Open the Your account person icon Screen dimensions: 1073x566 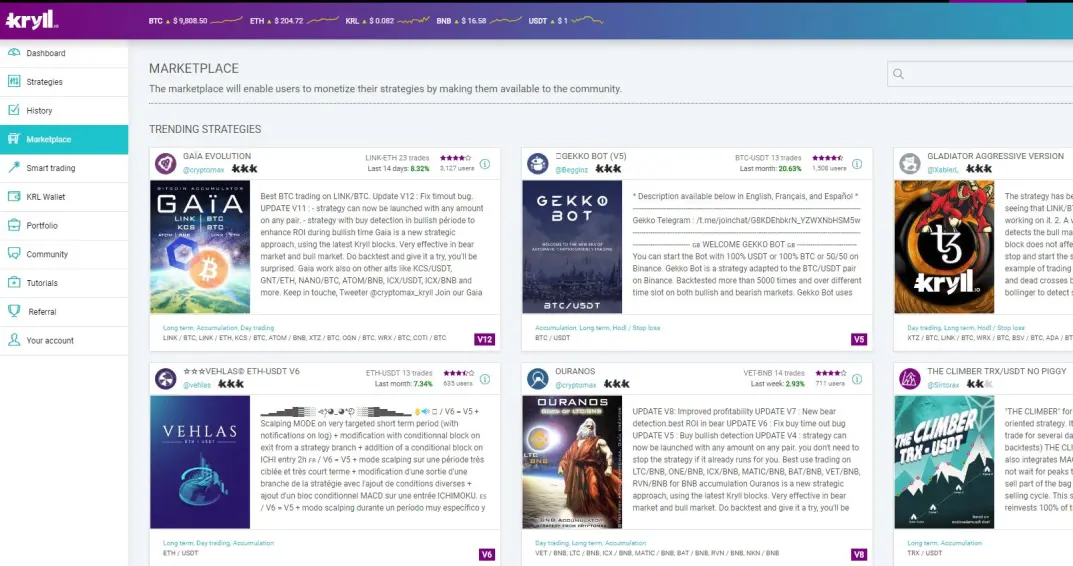[x=14, y=339]
